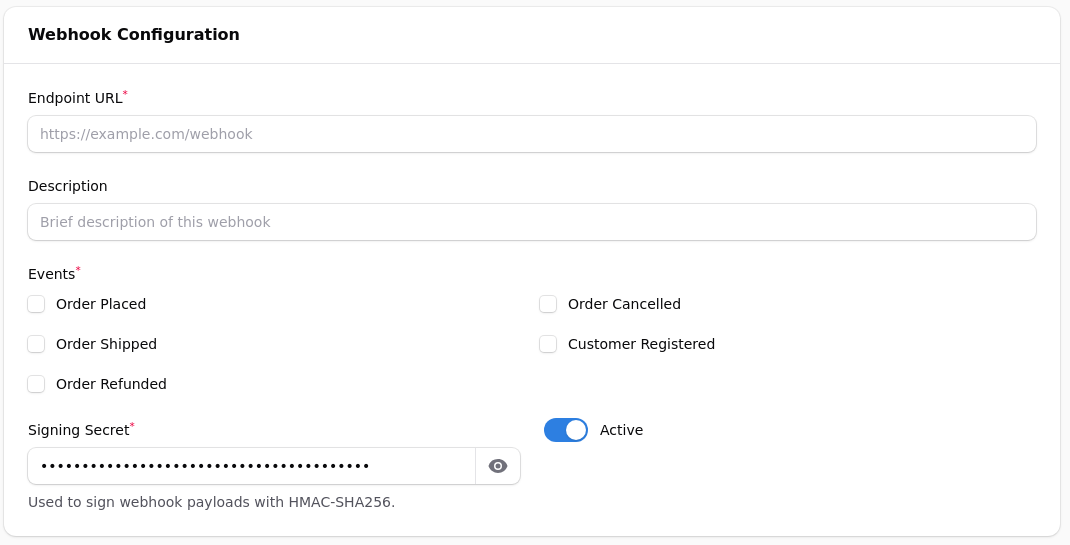Image resolution: width=1070 pixels, height=545 pixels.
Task: Turn off the Active toggle switch
Action: click(x=566, y=430)
